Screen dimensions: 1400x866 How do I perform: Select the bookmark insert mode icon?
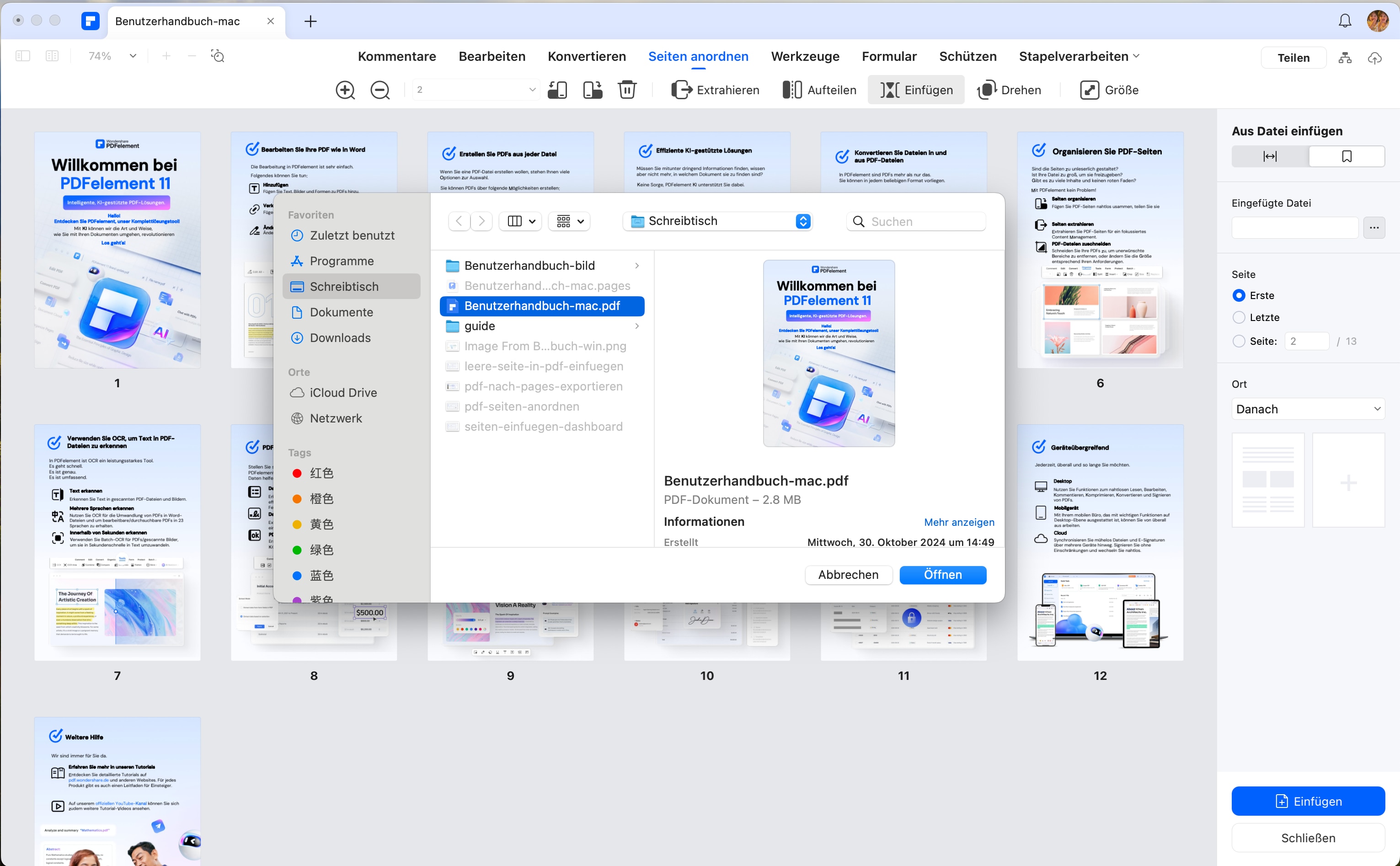(1347, 156)
